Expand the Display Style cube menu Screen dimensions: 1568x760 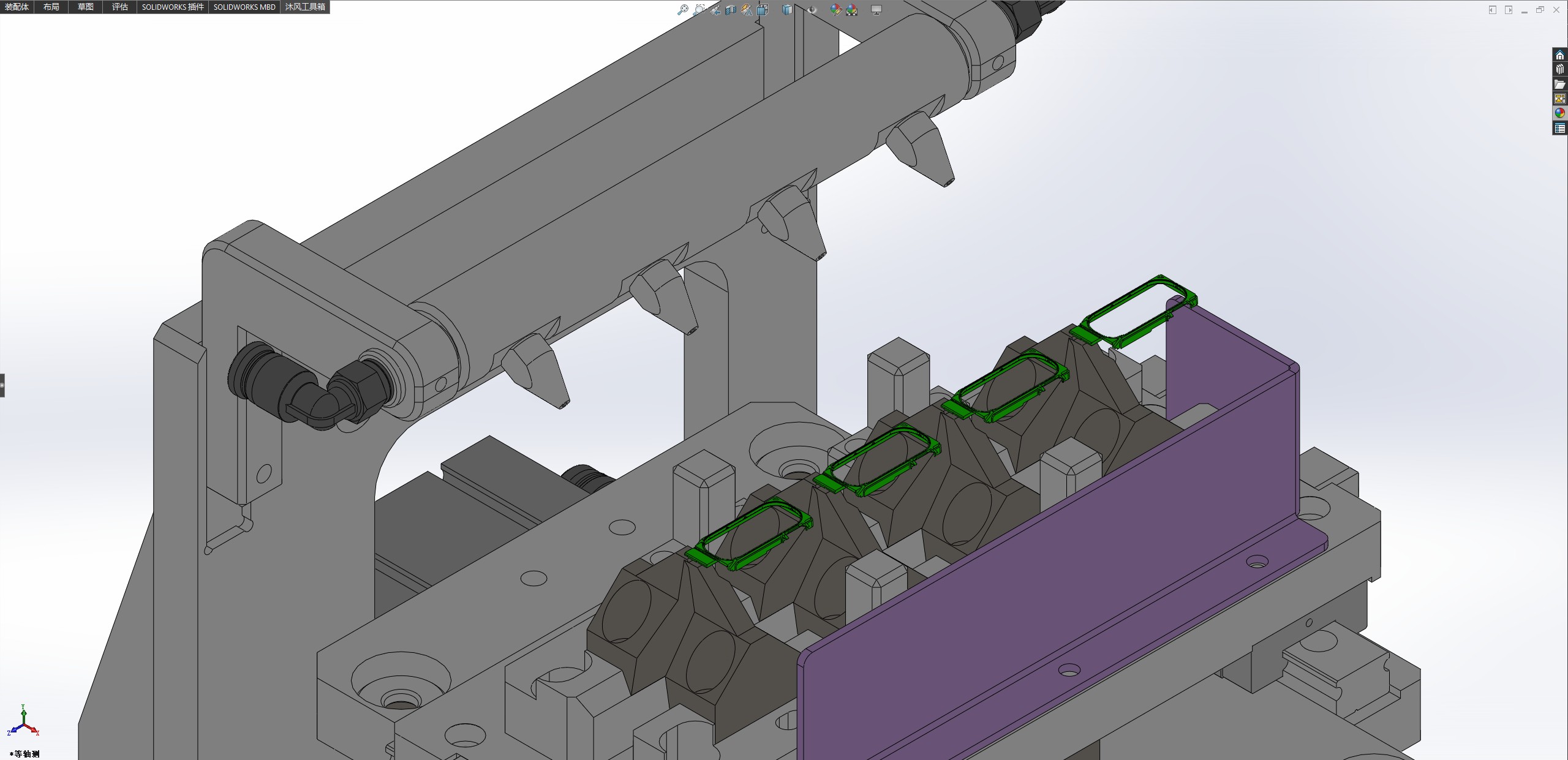coord(787,10)
